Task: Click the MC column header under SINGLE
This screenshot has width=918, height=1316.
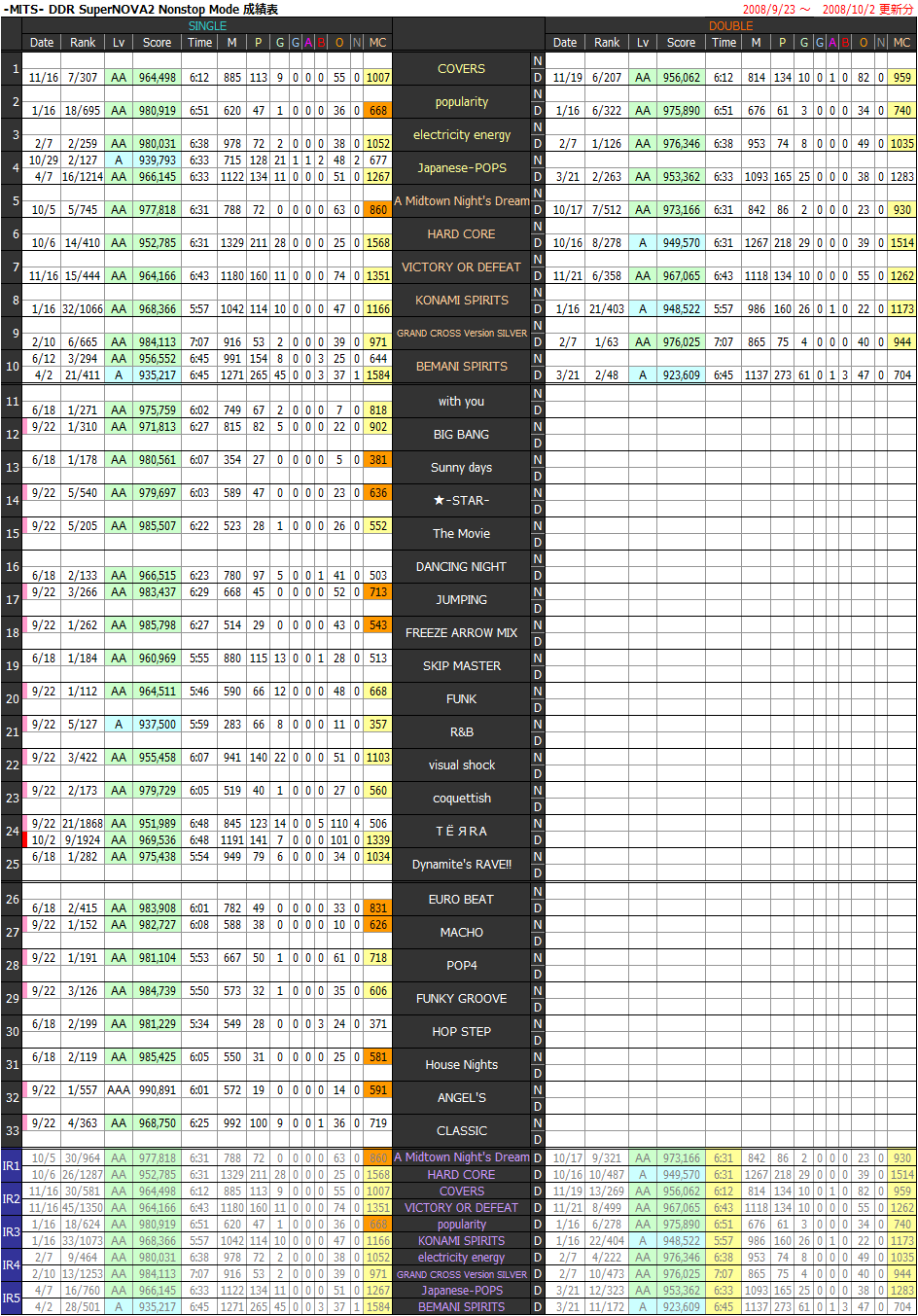Action: (377, 43)
